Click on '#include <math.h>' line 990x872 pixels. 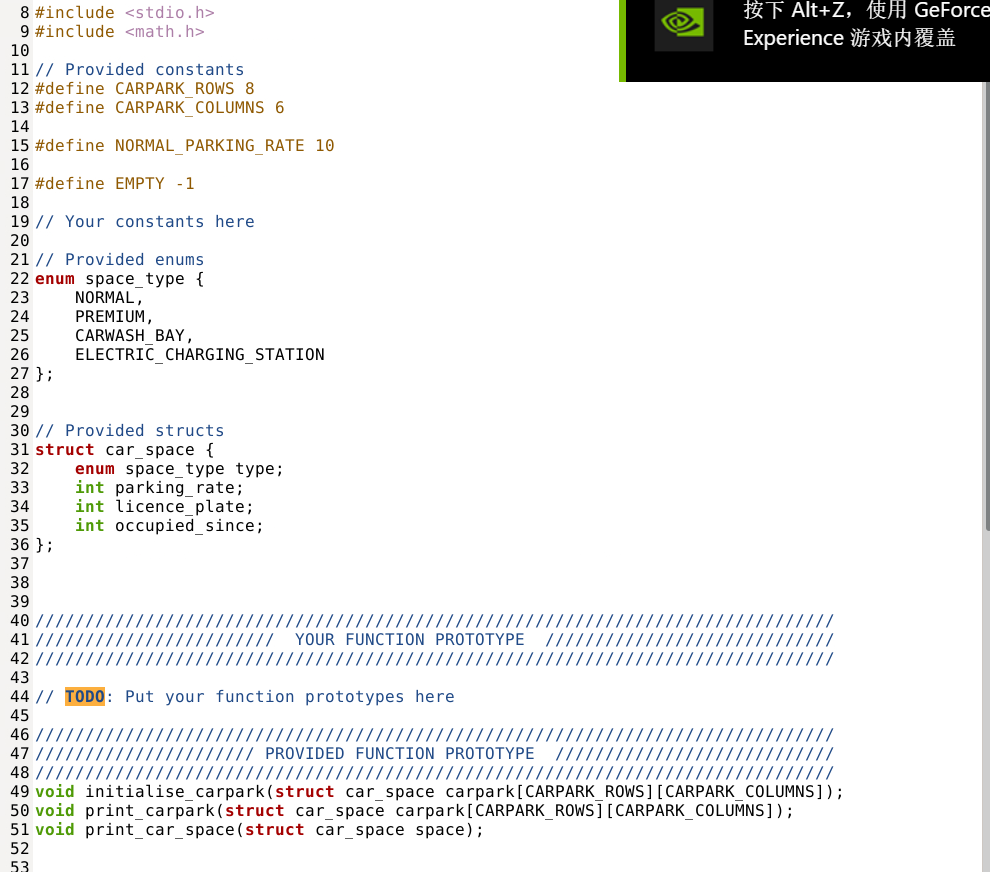120,32
